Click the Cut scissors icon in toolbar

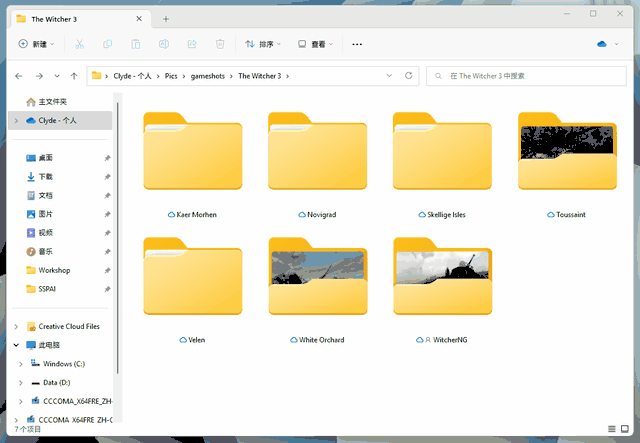(80, 44)
